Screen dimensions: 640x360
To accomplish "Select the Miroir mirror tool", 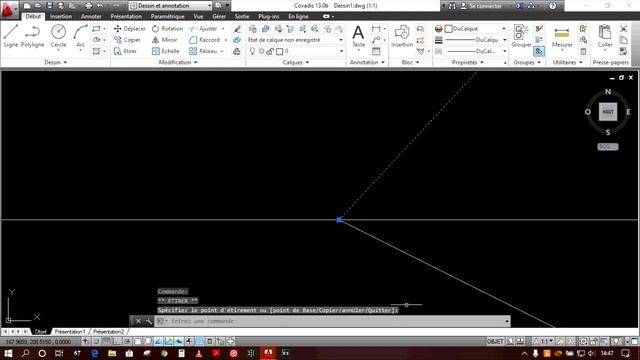I will coord(164,40).
